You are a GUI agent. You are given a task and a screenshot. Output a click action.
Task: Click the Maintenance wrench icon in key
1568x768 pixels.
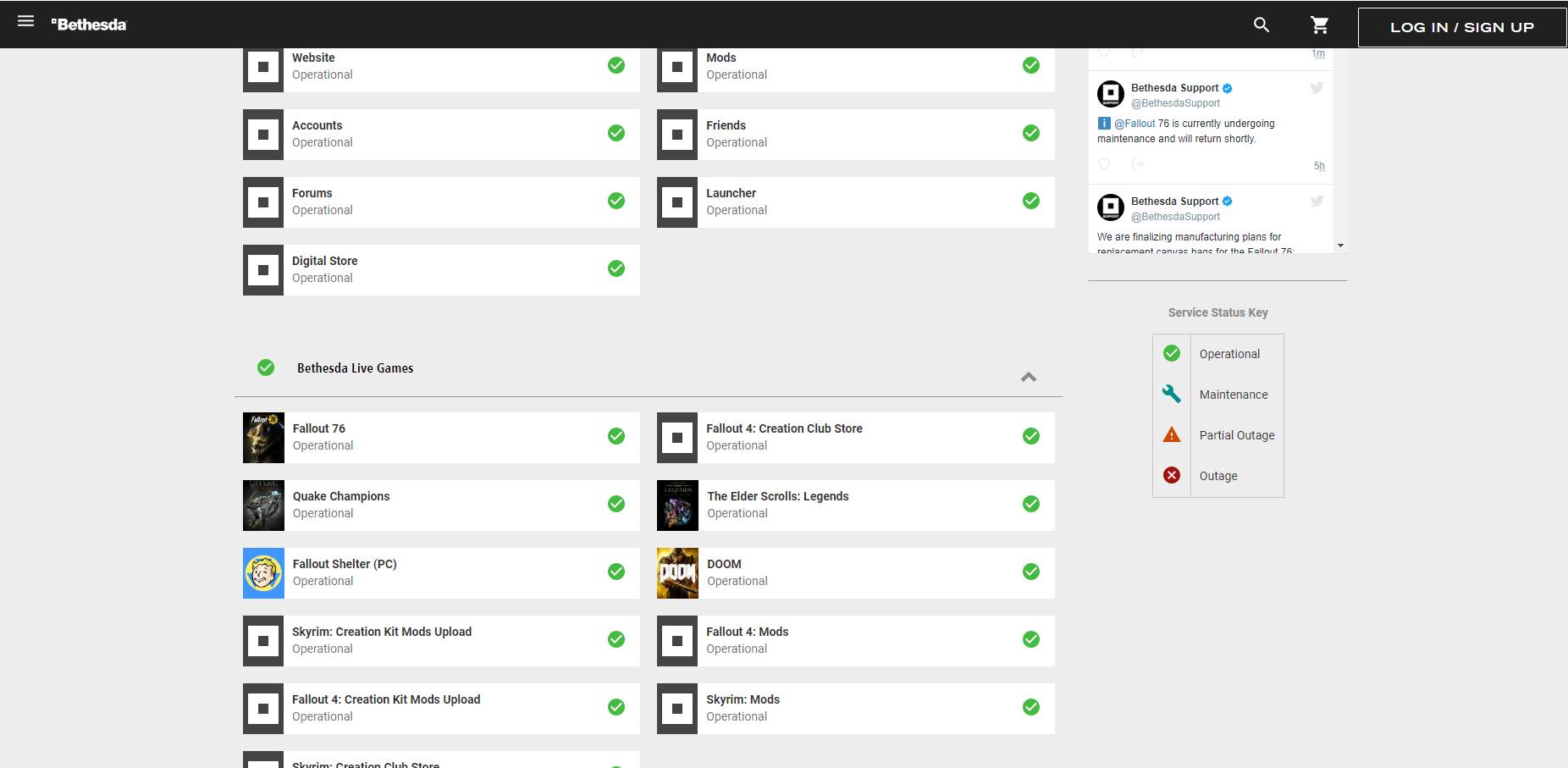point(1172,394)
